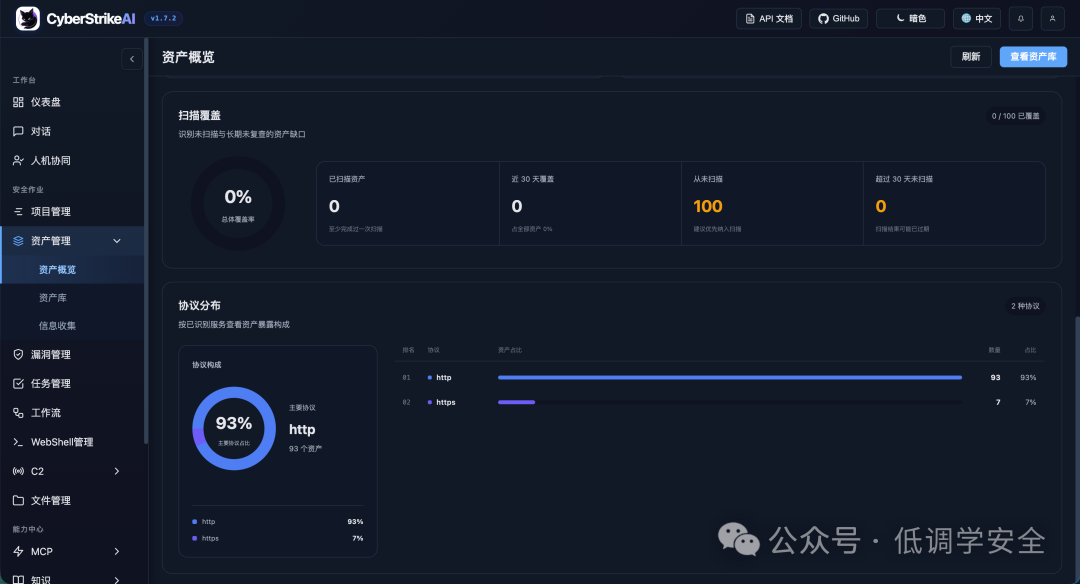Click the notification bell icon

pos(1021,19)
